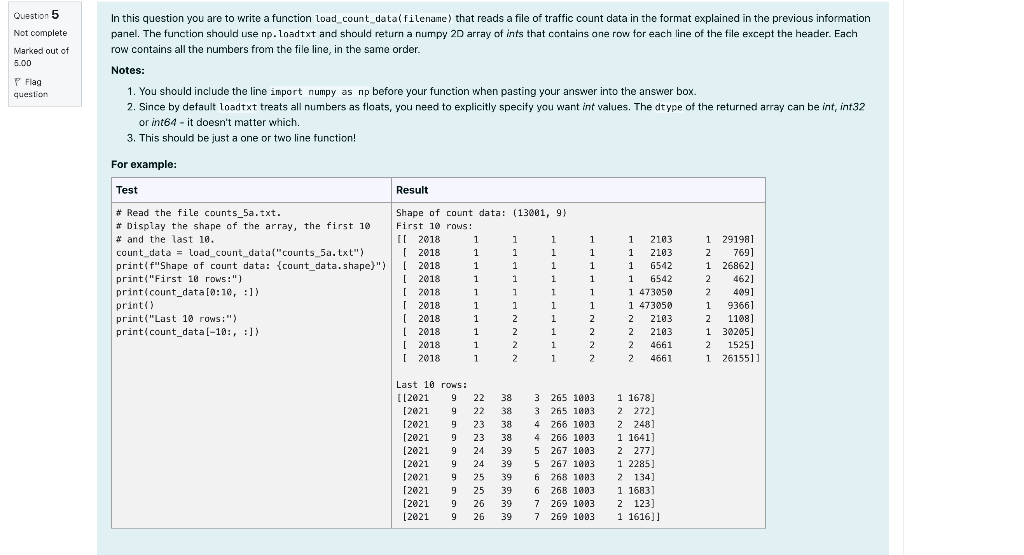Viewport: 1024px width, 555px height.
Task: Click the count_data = load_count_data("counts_5a.txt") line
Action: [x=240, y=253]
